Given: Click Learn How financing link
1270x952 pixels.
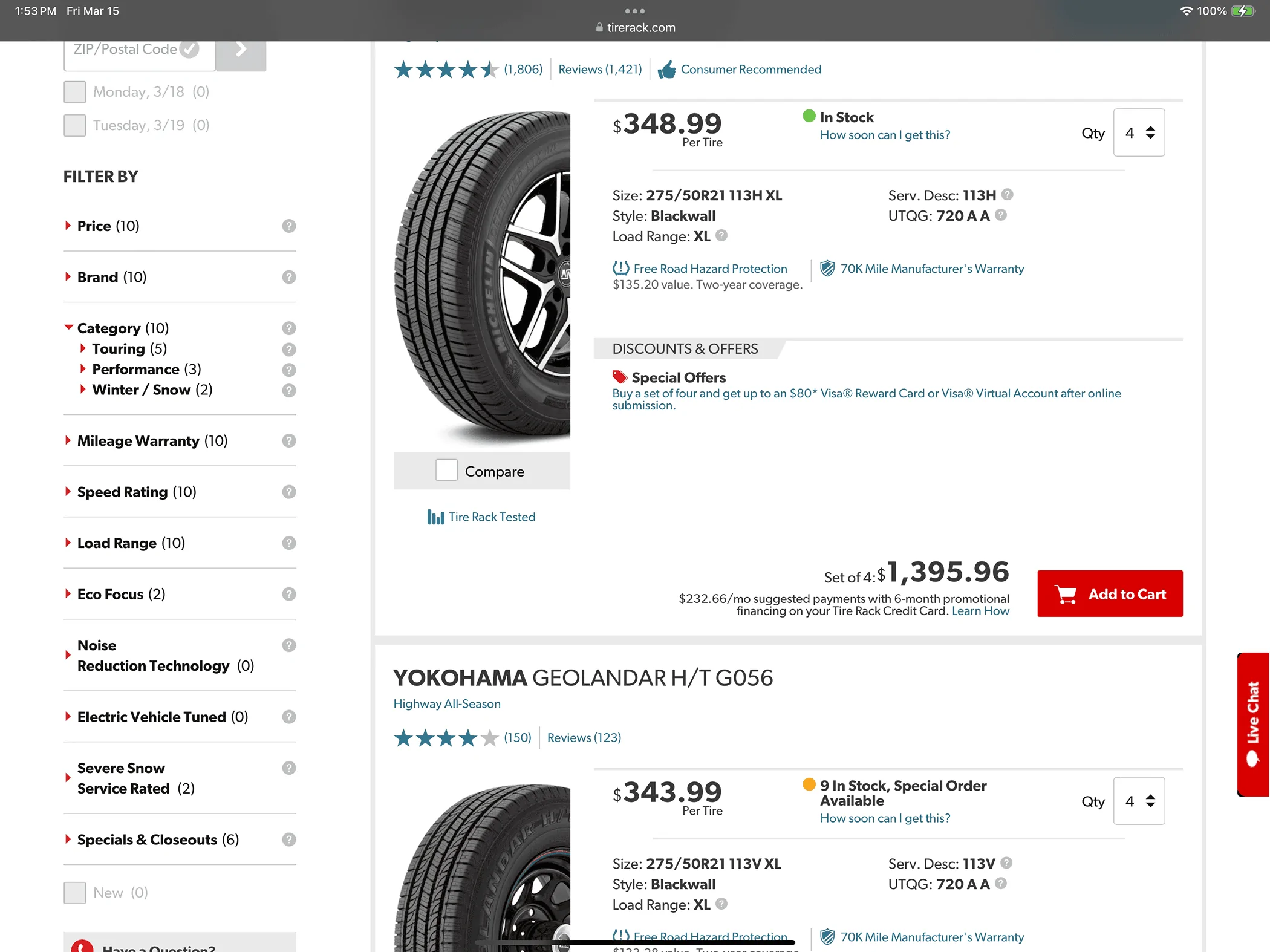Looking at the screenshot, I should 980,611.
